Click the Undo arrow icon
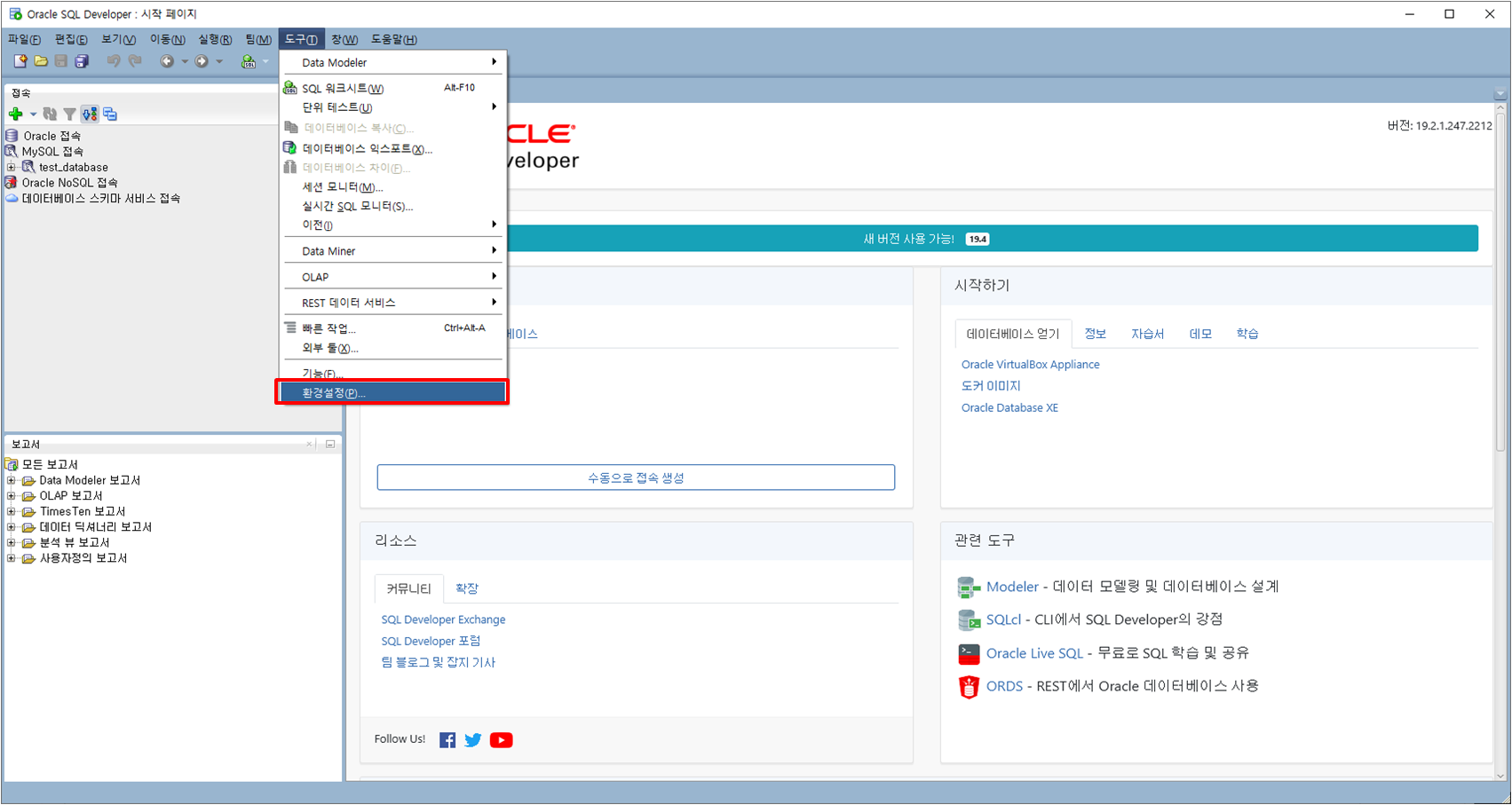Image resolution: width=1512 pixels, height=805 pixels. pos(114,61)
